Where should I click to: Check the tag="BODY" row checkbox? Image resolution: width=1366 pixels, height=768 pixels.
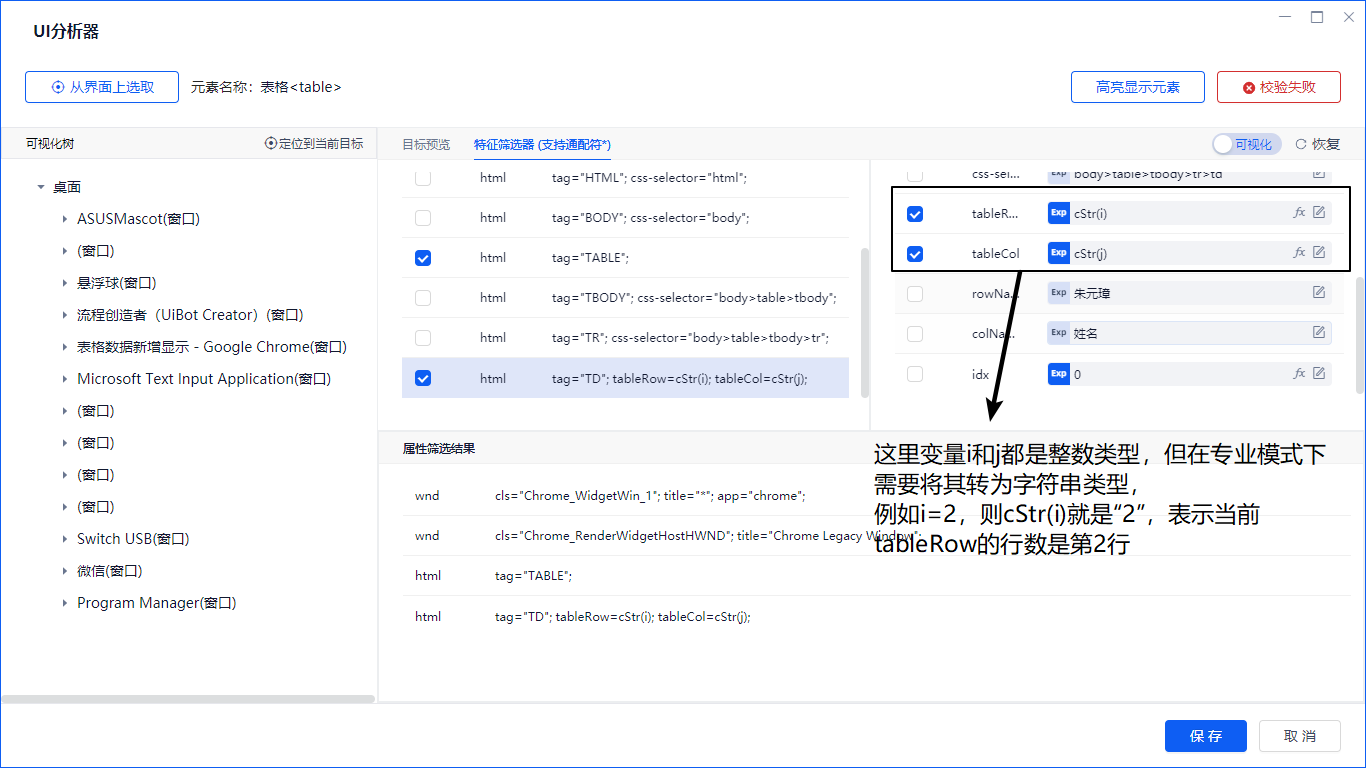[423, 218]
